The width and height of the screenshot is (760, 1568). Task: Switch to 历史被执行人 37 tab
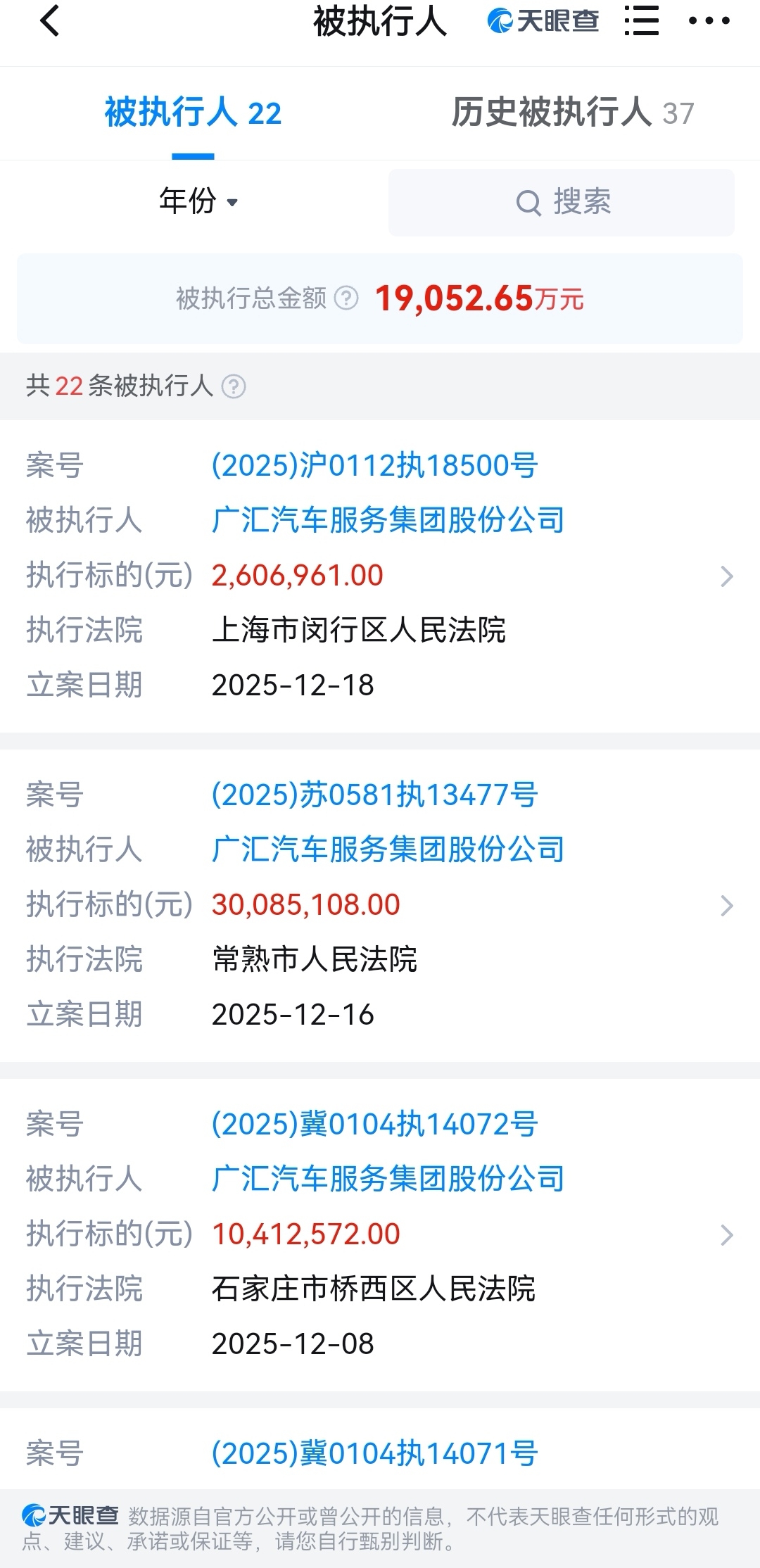pyautogui.click(x=572, y=113)
